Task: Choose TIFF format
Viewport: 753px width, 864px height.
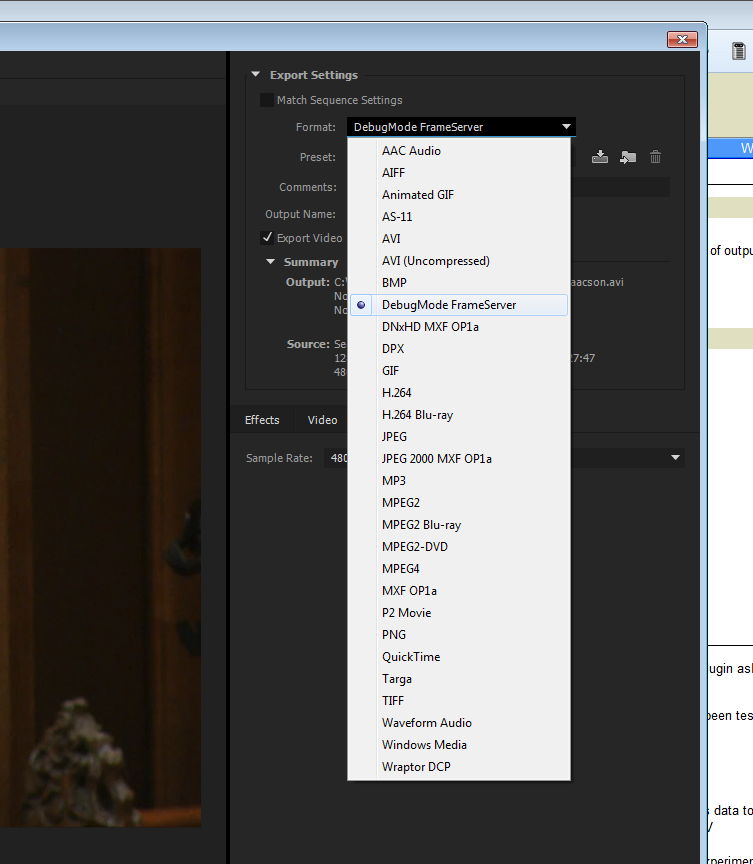Action: click(x=459, y=701)
